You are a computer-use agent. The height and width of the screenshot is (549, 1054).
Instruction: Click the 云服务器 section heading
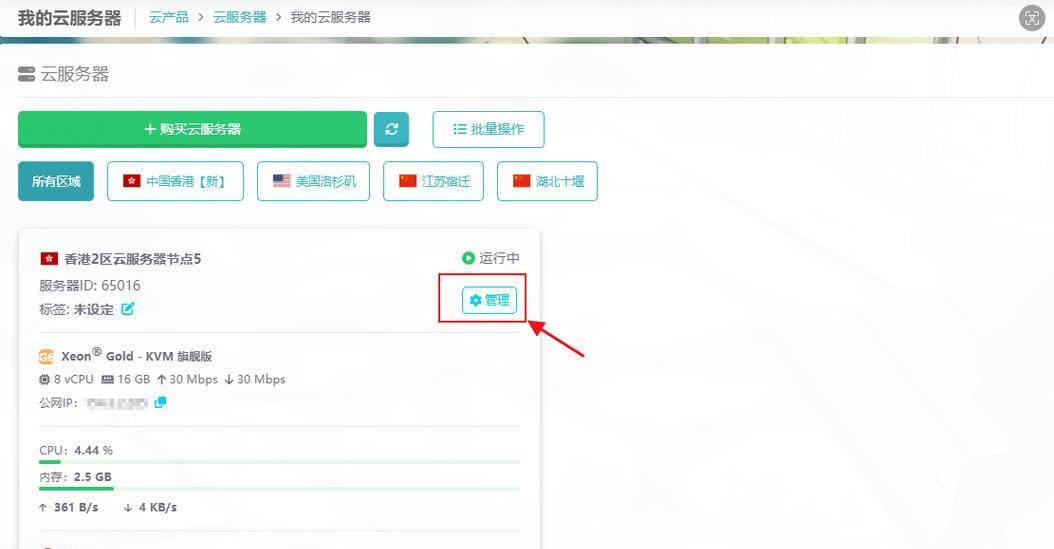(x=75, y=74)
